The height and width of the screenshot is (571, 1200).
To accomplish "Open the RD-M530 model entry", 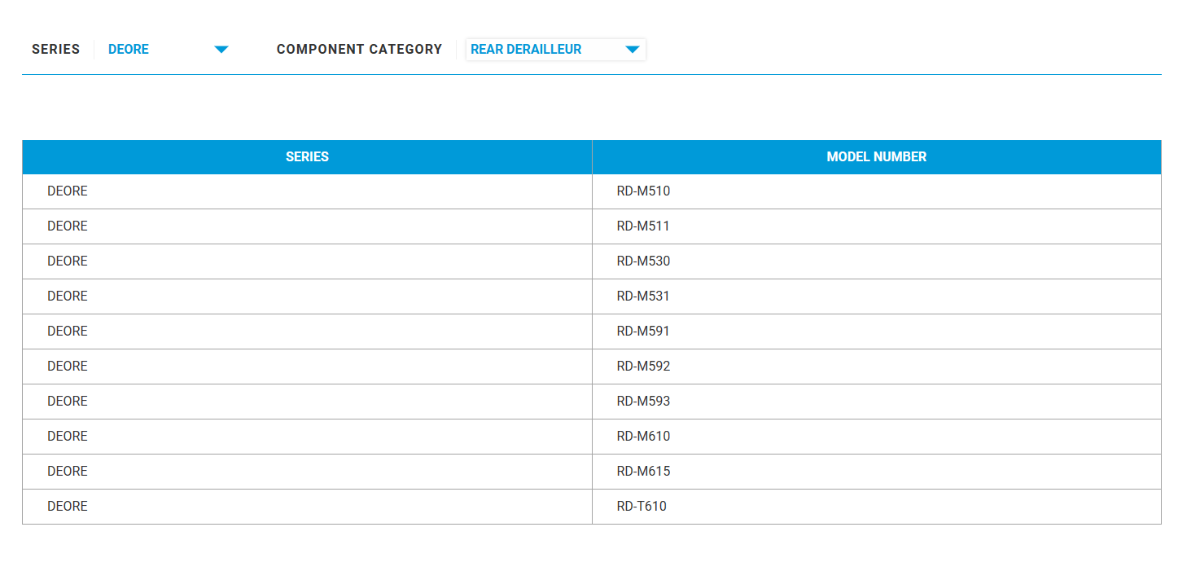I will [643, 261].
